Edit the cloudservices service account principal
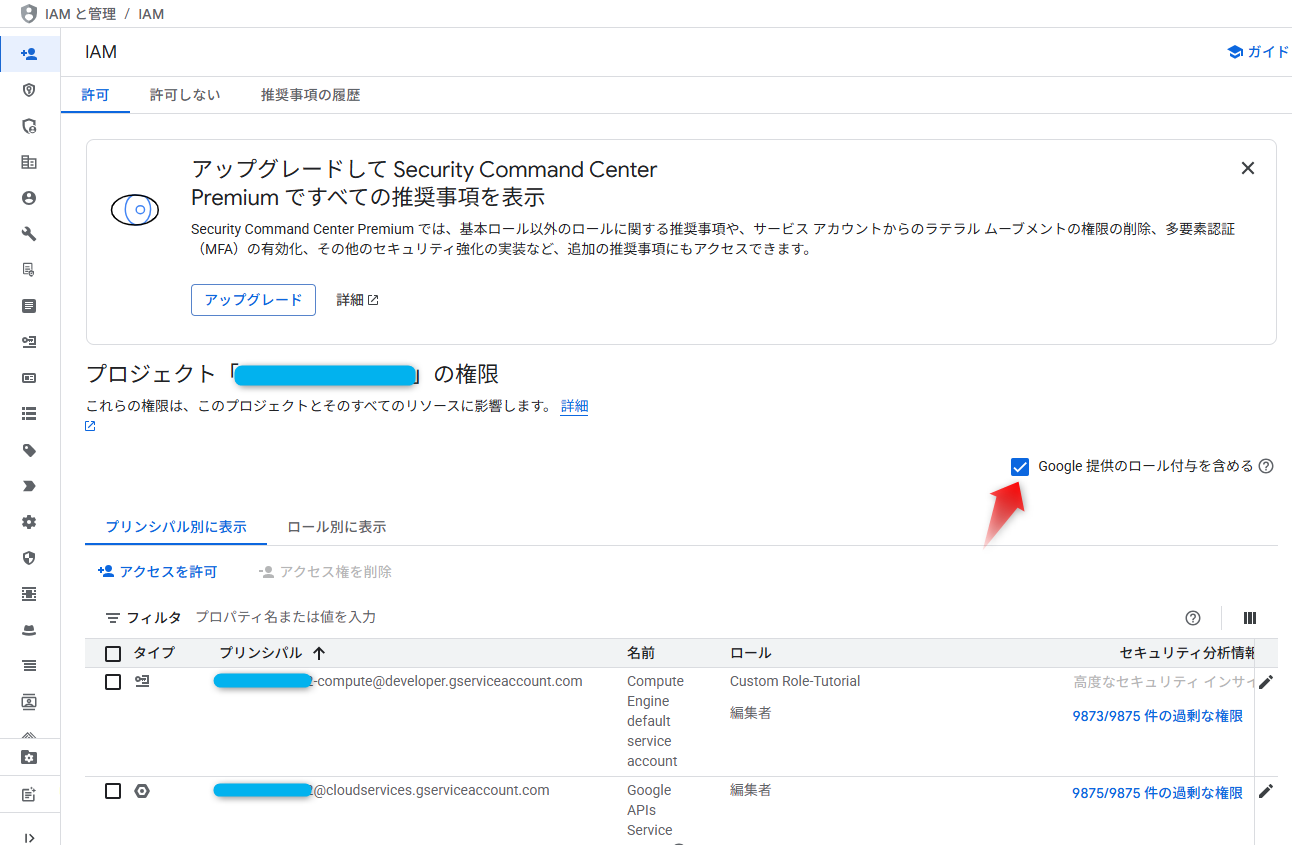 (1266, 791)
